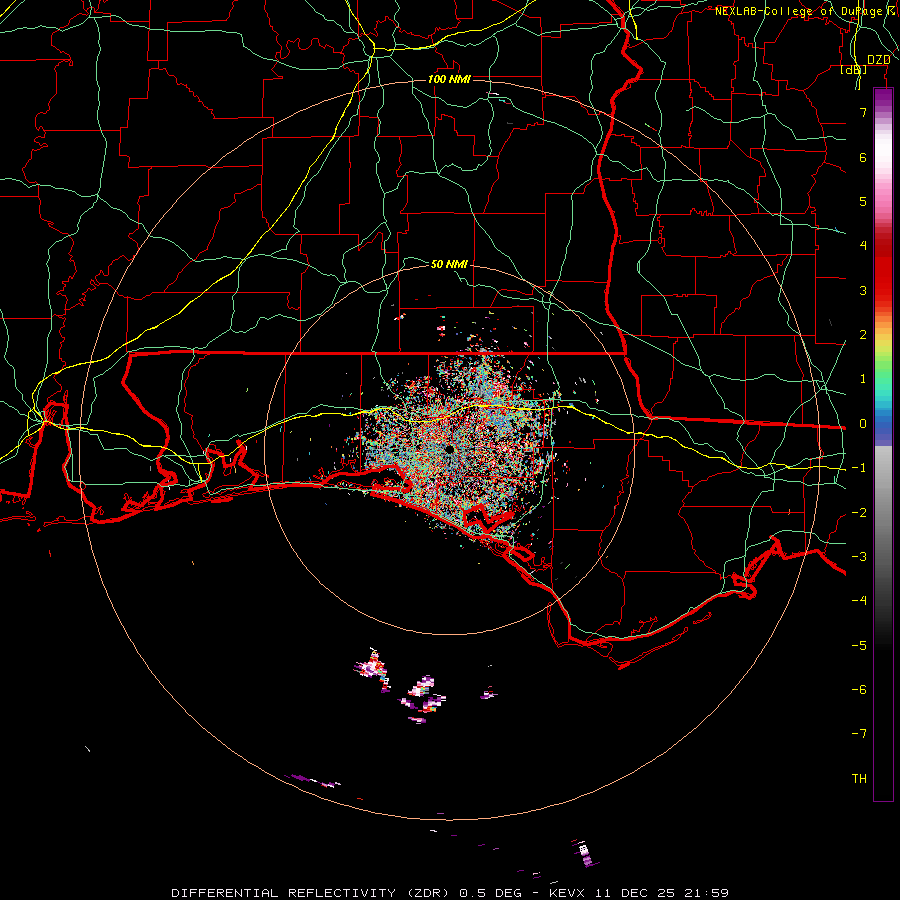This screenshot has width=900, height=900.
Task: Click the 100 NMI range ring label
Action: [x=449, y=79]
